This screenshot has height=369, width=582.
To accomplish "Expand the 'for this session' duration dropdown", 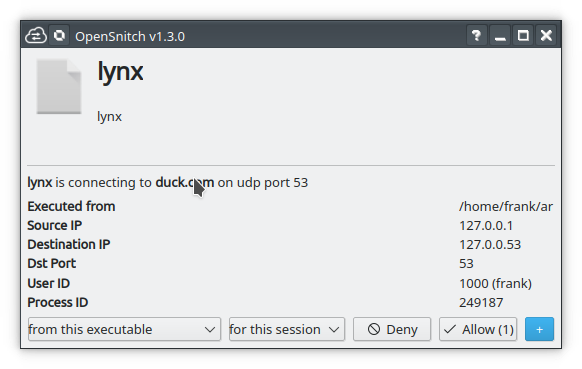I will coord(287,329).
